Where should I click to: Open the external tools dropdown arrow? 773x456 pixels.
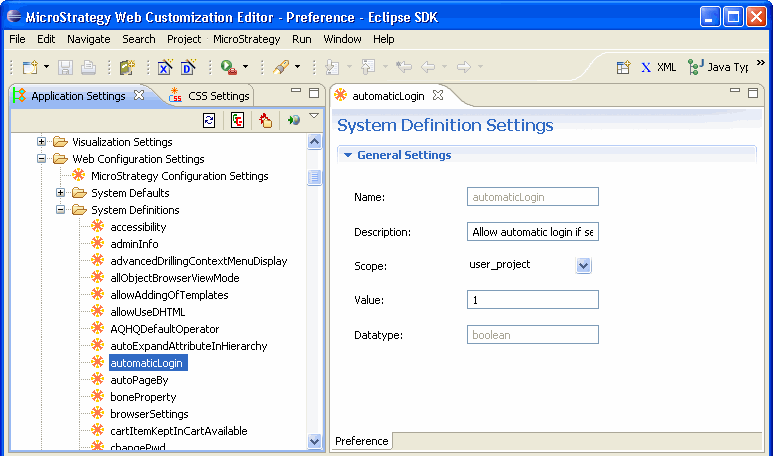246,67
